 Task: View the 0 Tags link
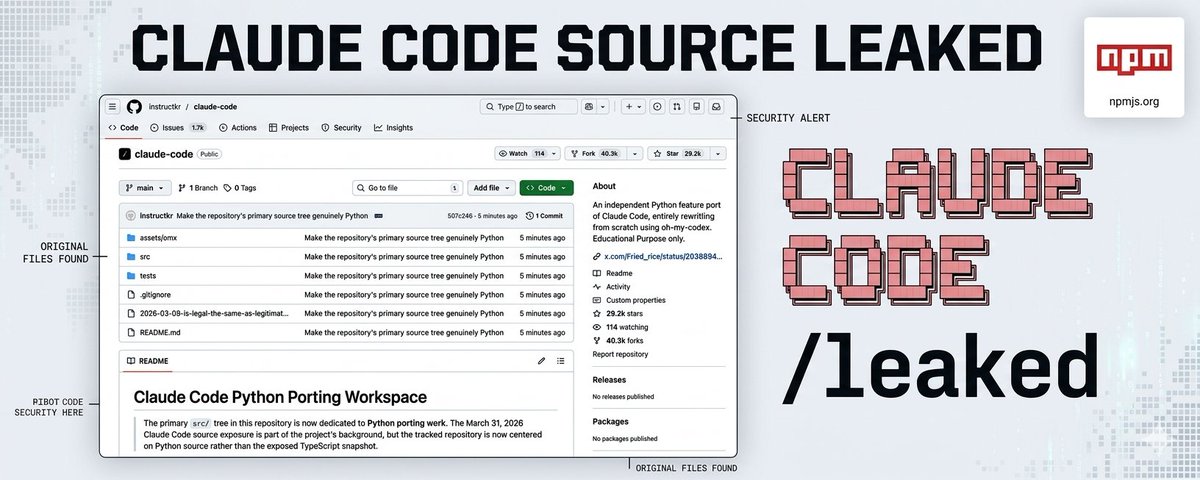pos(240,187)
